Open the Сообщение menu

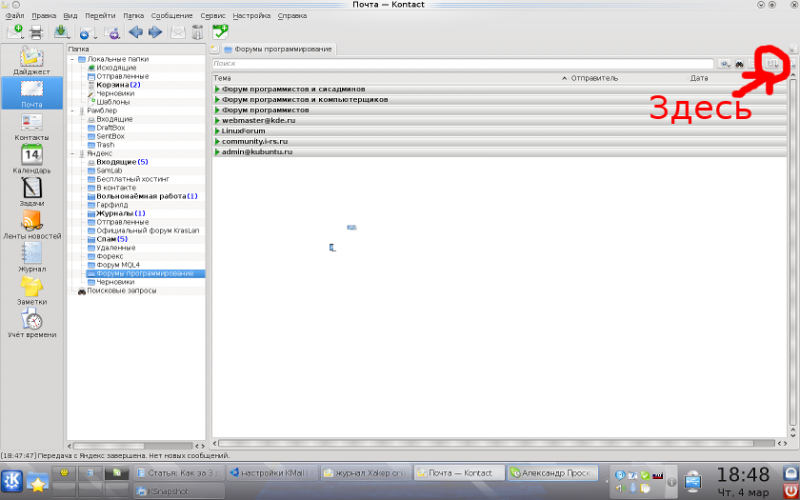click(x=172, y=16)
